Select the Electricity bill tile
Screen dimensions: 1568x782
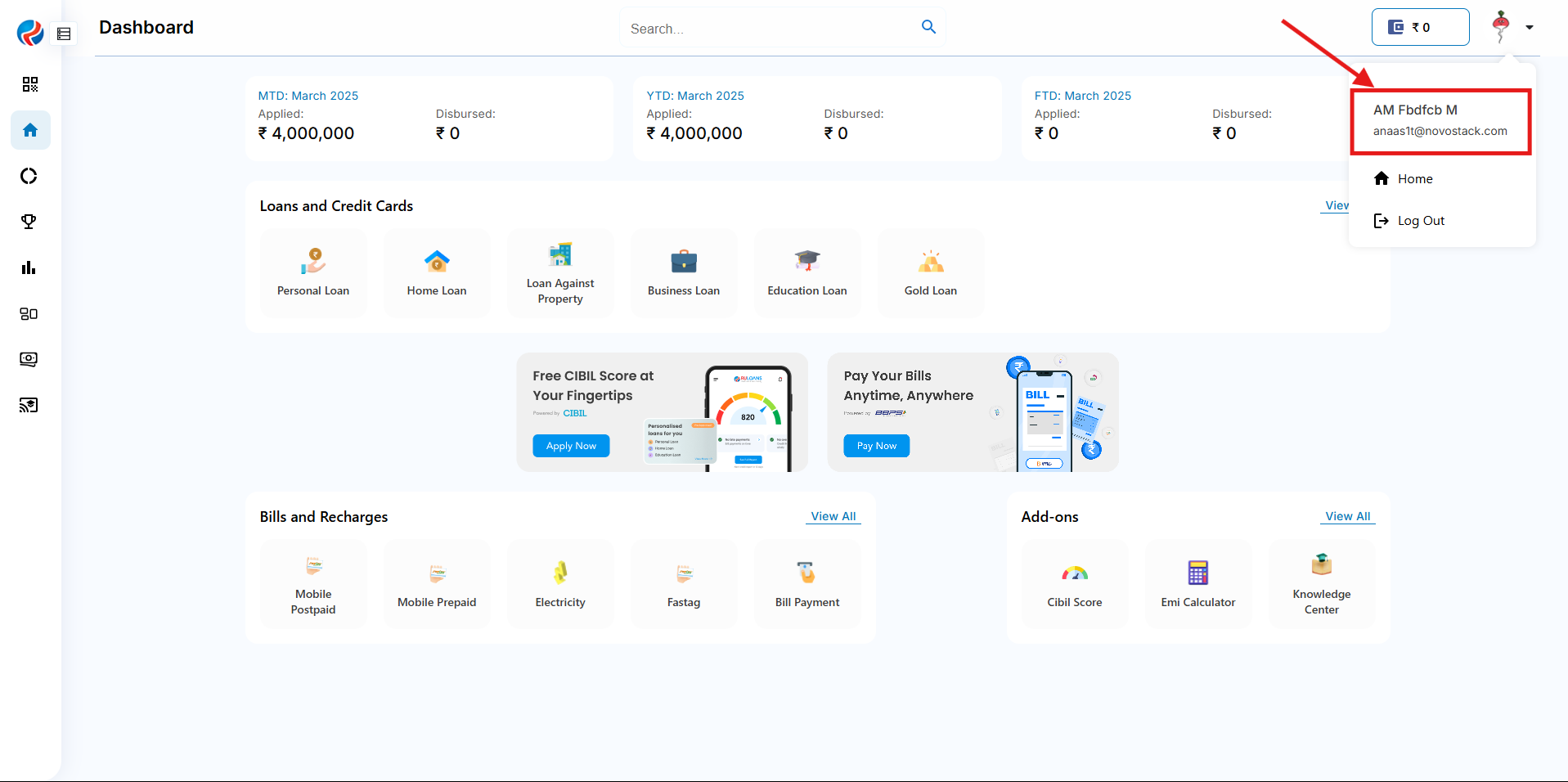tap(560, 584)
